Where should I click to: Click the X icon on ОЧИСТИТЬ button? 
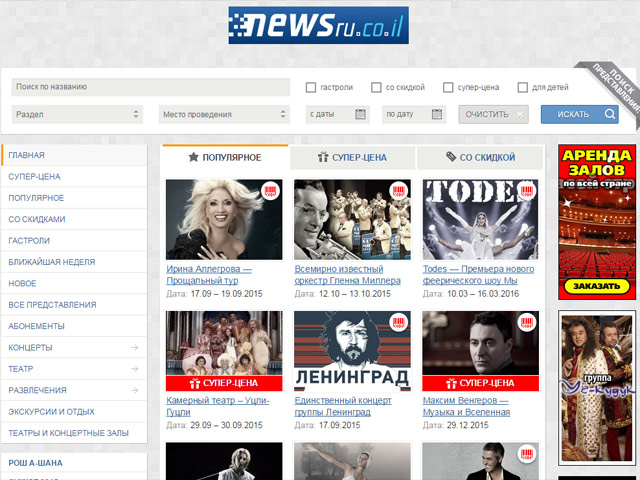pos(520,115)
